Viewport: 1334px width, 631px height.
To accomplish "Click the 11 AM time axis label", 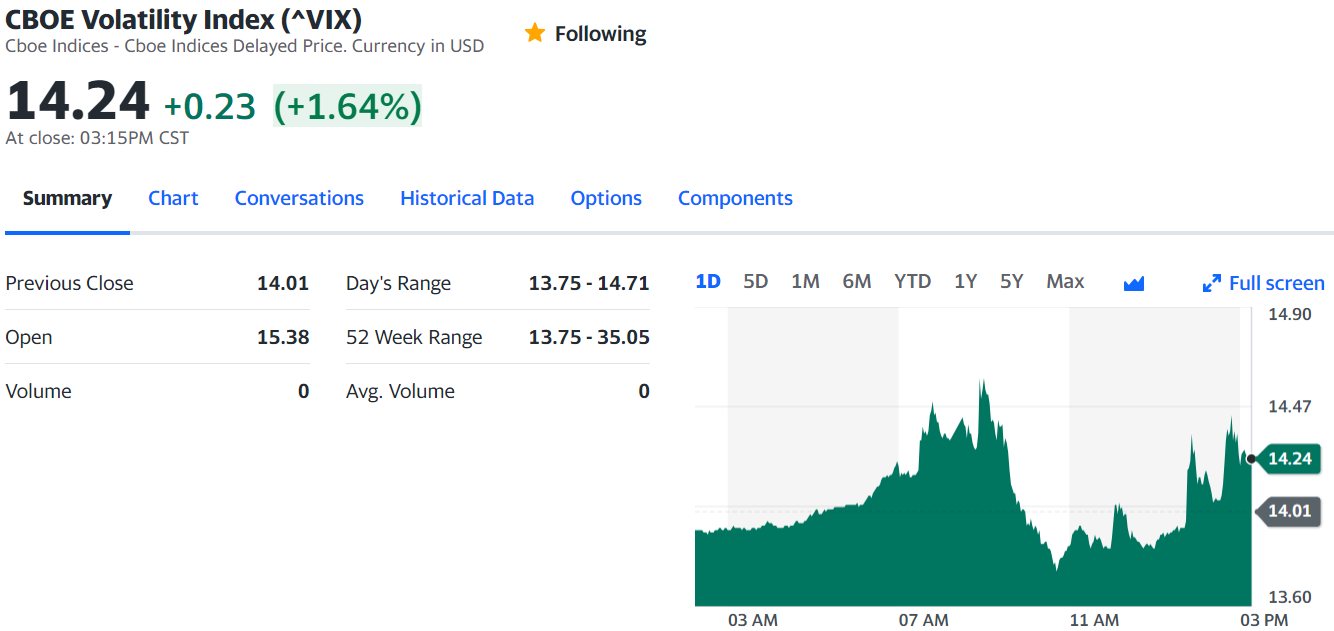I will [x=1094, y=620].
